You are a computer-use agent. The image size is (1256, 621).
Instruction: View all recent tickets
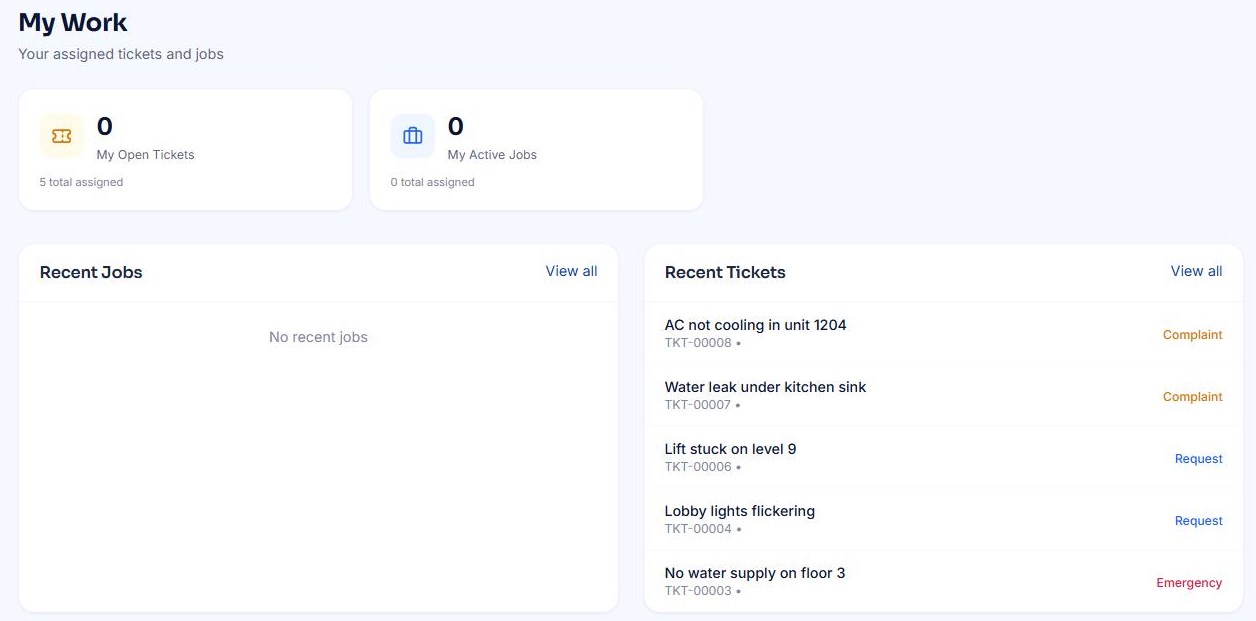[x=1196, y=271]
